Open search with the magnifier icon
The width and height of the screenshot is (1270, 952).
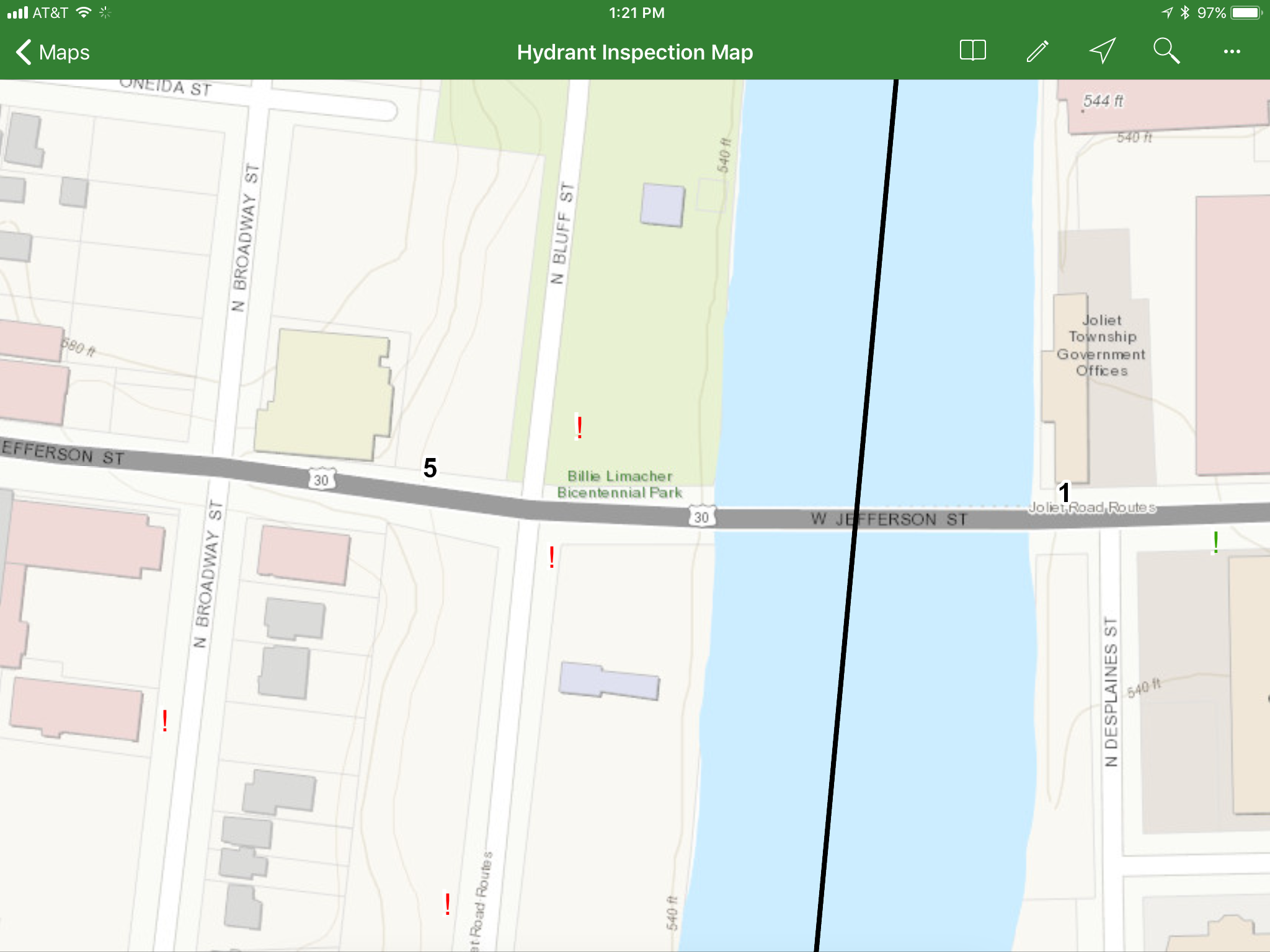(x=1166, y=51)
